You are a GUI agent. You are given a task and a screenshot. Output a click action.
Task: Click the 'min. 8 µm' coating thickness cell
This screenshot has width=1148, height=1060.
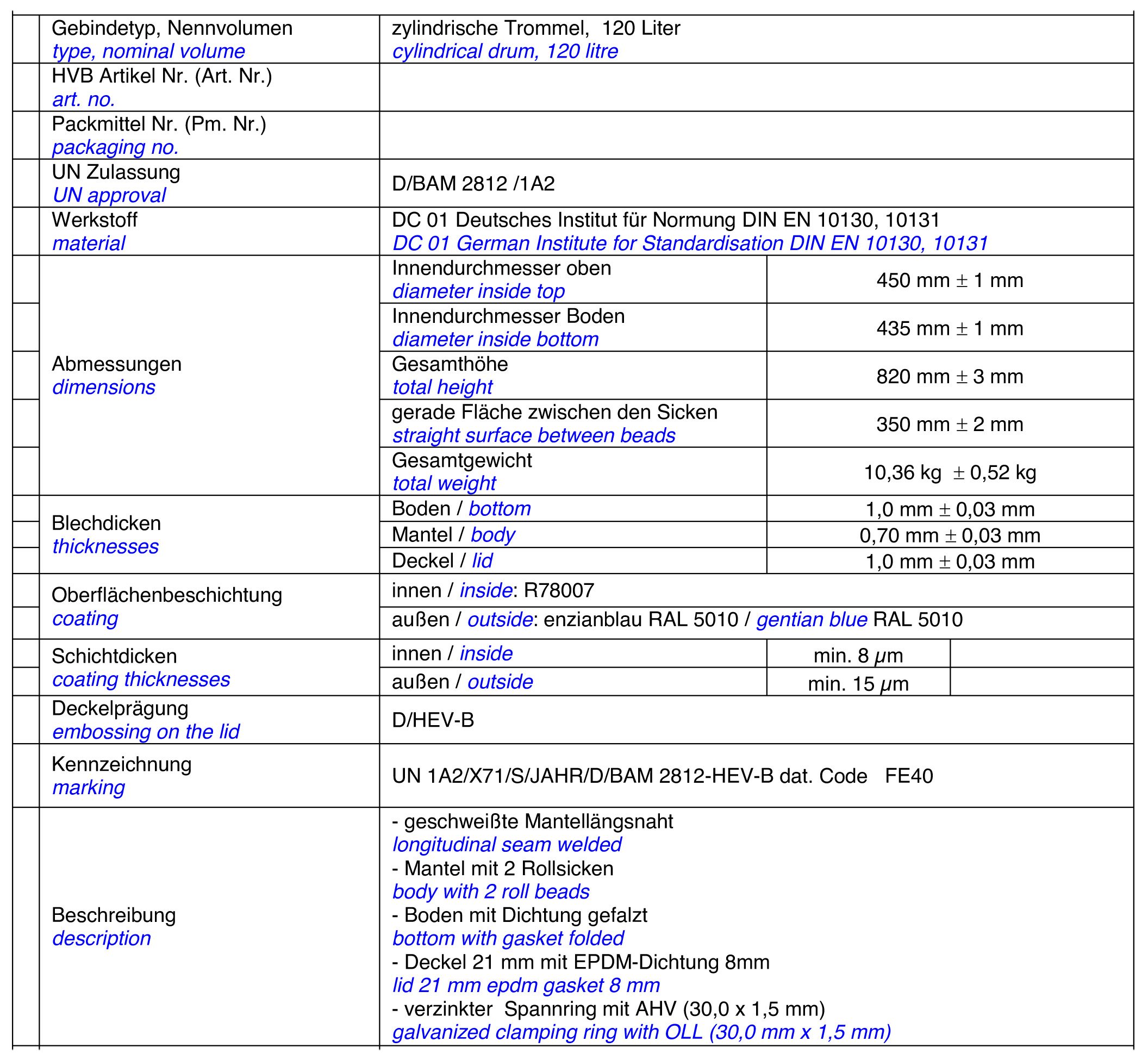[x=858, y=655]
